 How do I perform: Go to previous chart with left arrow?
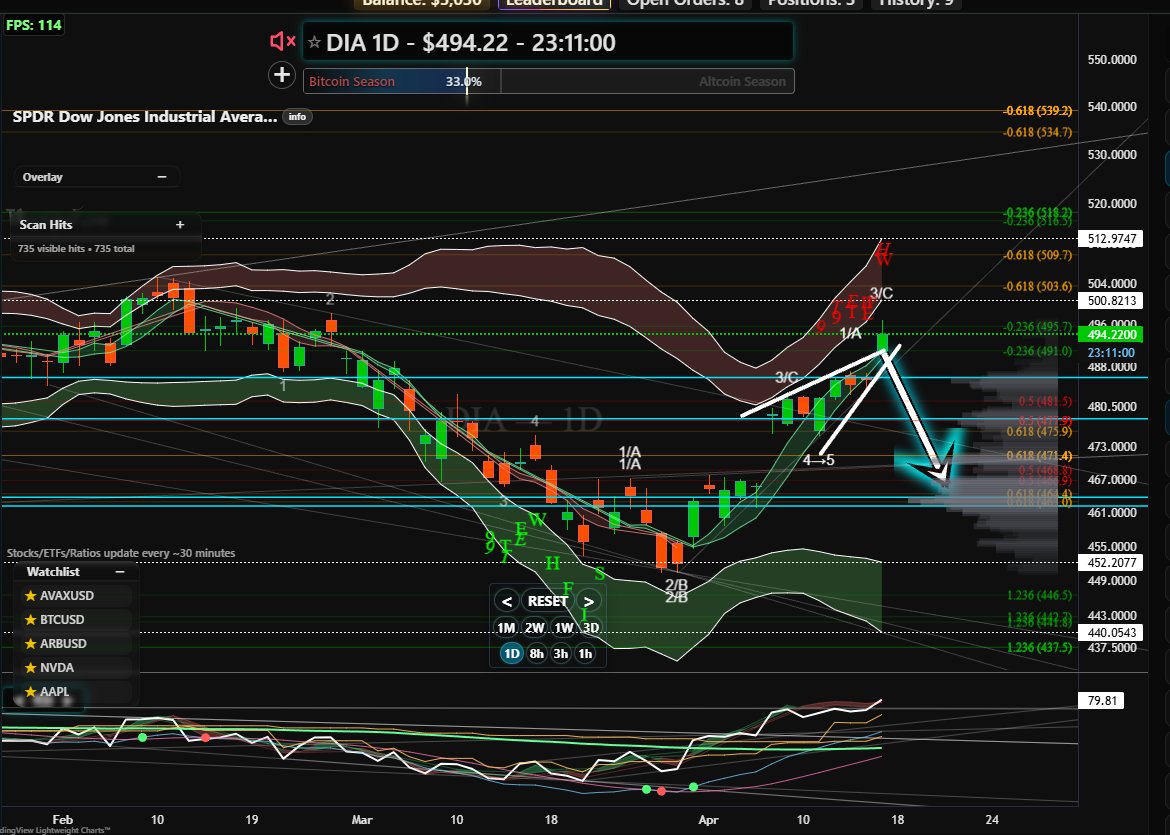coord(507,601)
